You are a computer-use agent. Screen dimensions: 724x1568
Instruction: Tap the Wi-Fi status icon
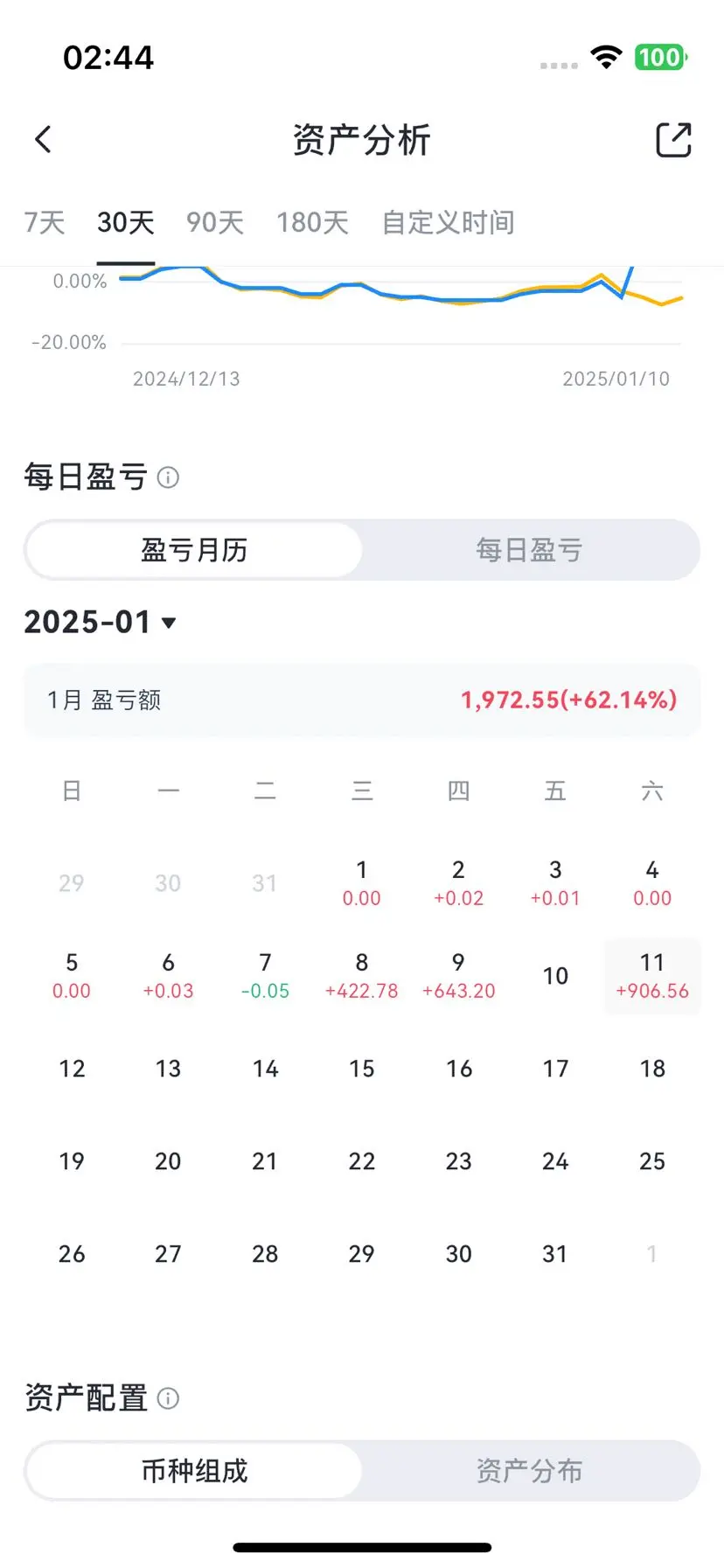(x=606, y=58)
